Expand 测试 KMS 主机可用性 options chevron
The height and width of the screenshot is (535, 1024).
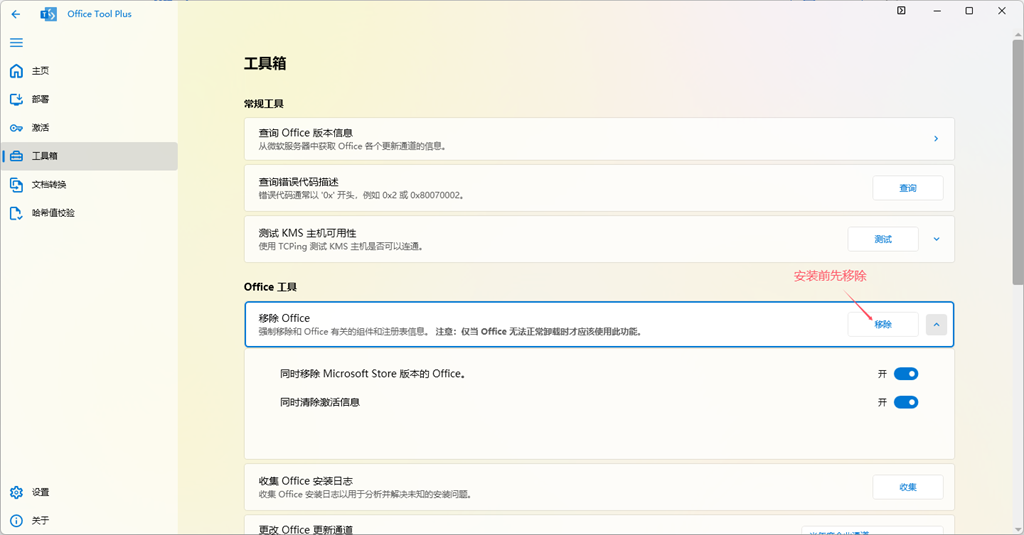936,239
